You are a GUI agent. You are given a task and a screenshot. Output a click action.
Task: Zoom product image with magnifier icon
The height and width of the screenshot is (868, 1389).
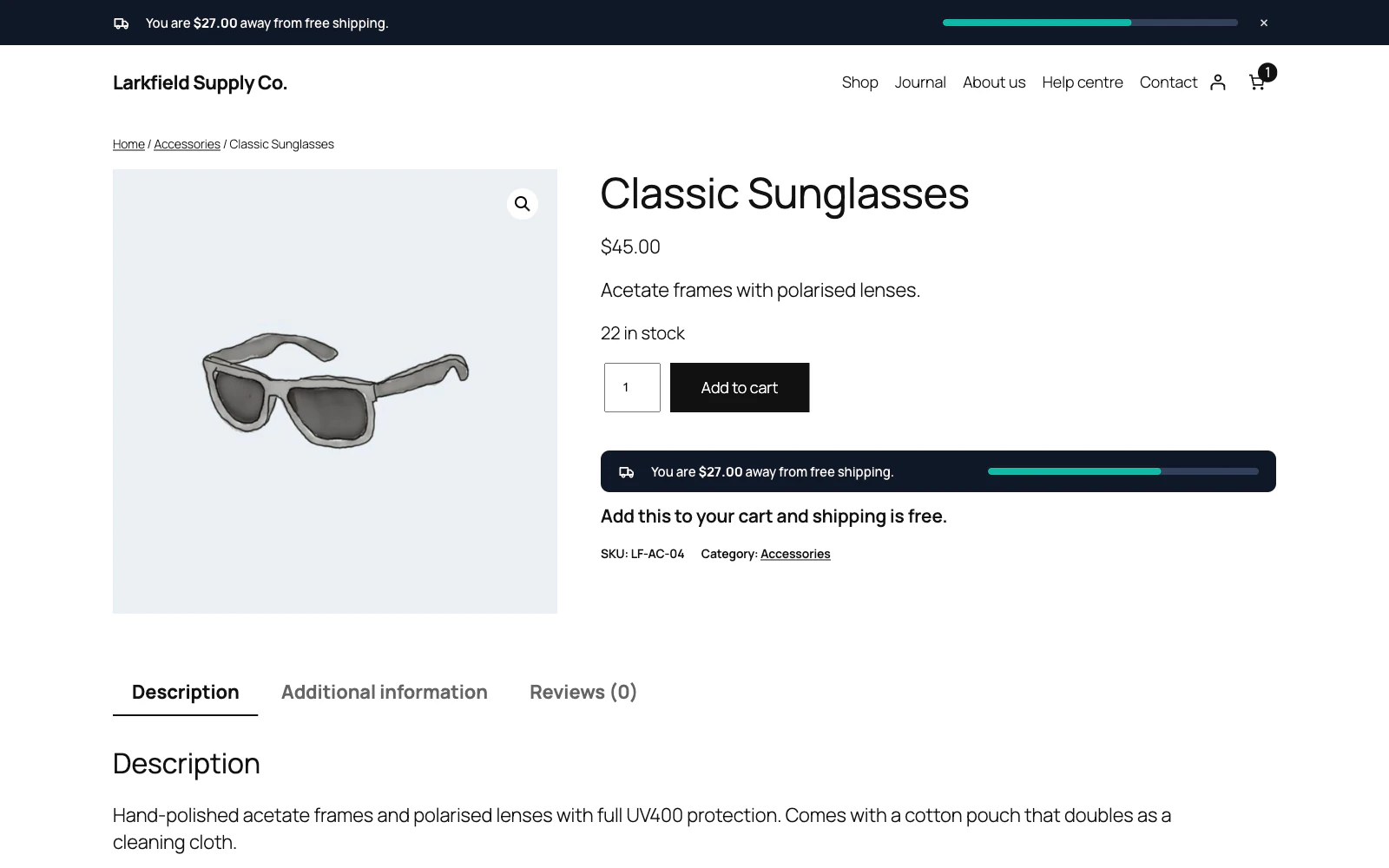[523, 204]
